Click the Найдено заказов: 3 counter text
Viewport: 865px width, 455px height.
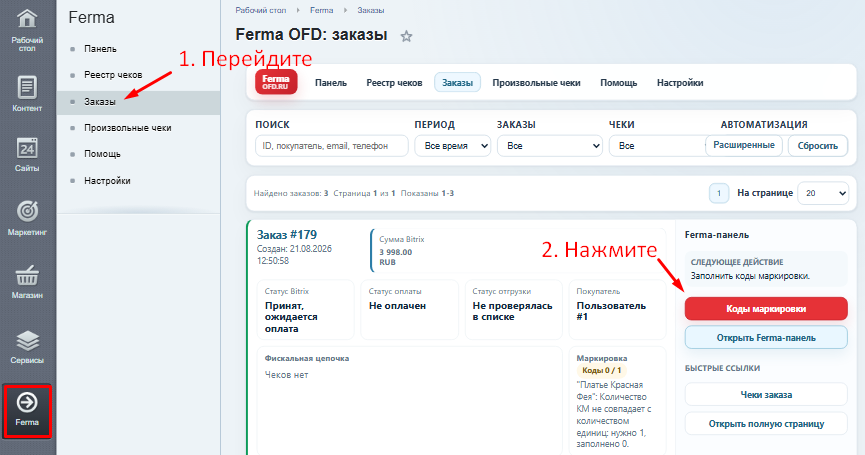(291, 194)
